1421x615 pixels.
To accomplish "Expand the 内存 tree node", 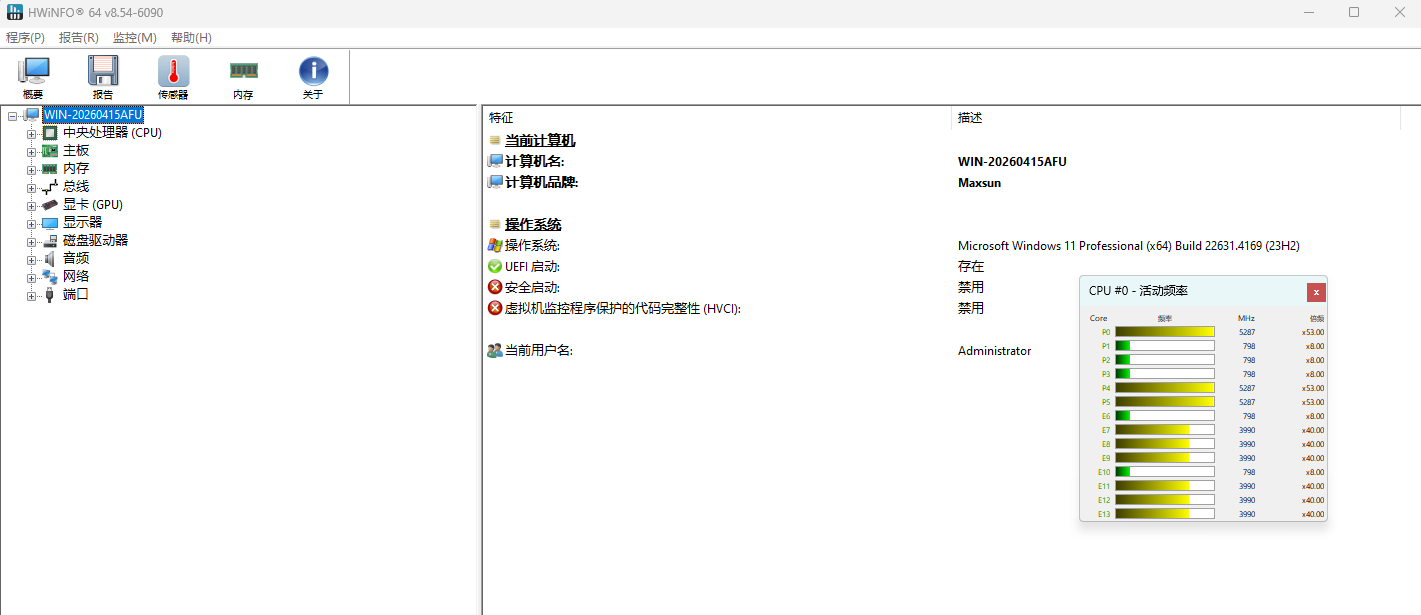I will pyautogui.click(x=31, y=169).
